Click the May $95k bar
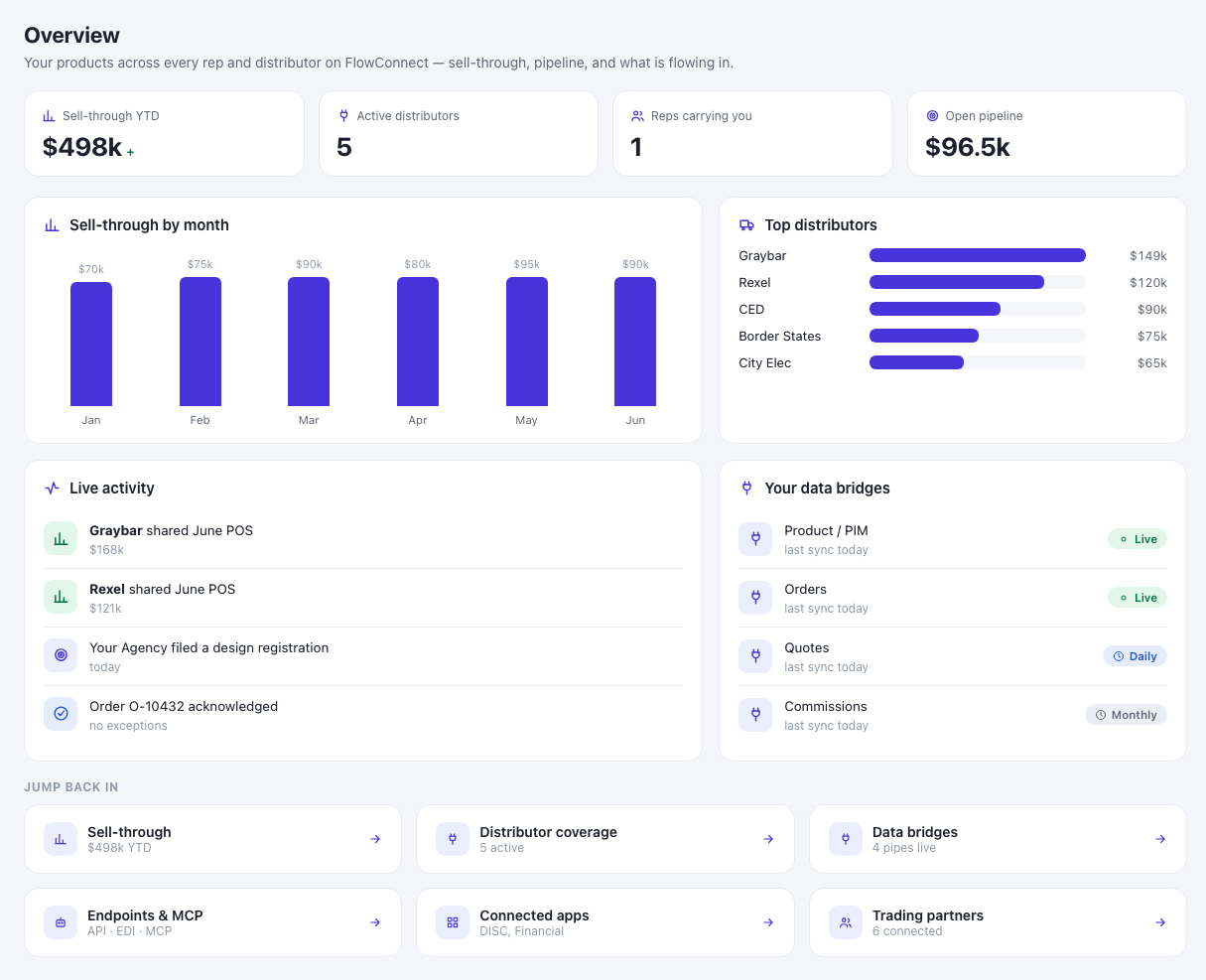 (x=527, y=342)
